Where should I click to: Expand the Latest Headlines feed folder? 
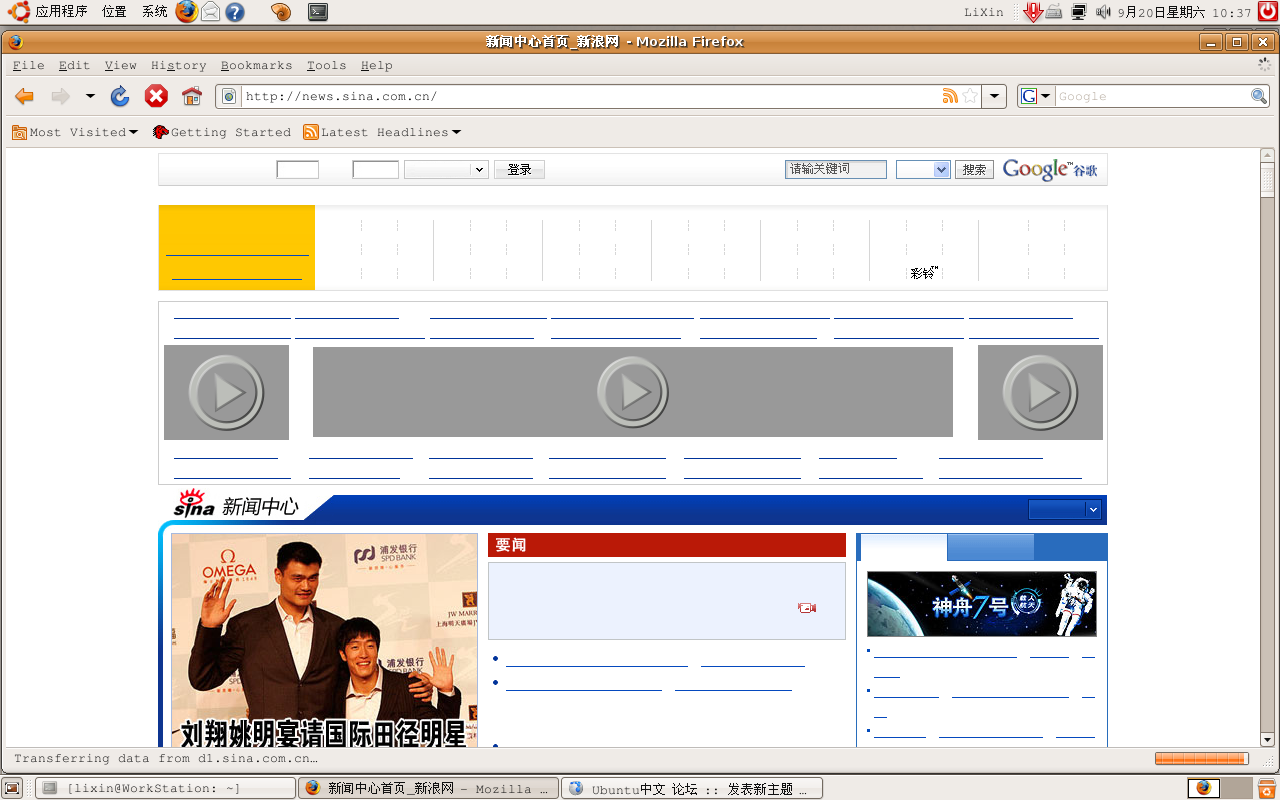[382, 132]
